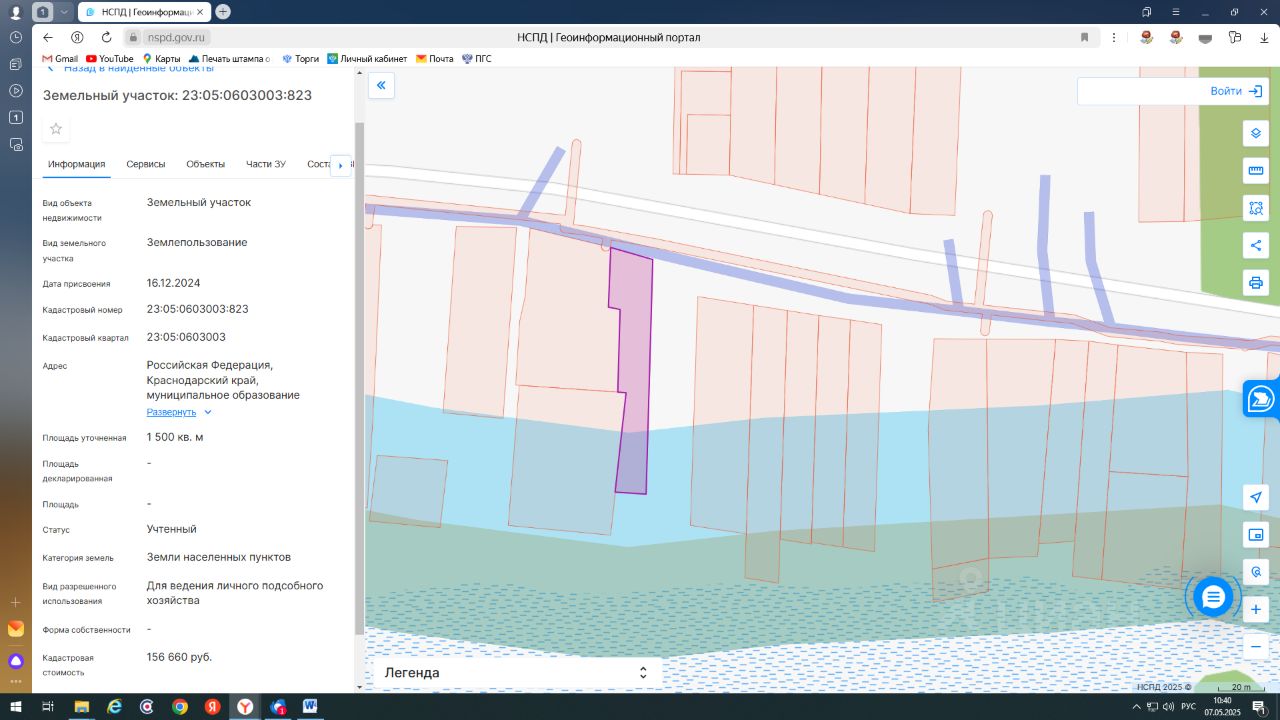Select the cadastral number 23:05:0603003:823 value

coord(197,309)
